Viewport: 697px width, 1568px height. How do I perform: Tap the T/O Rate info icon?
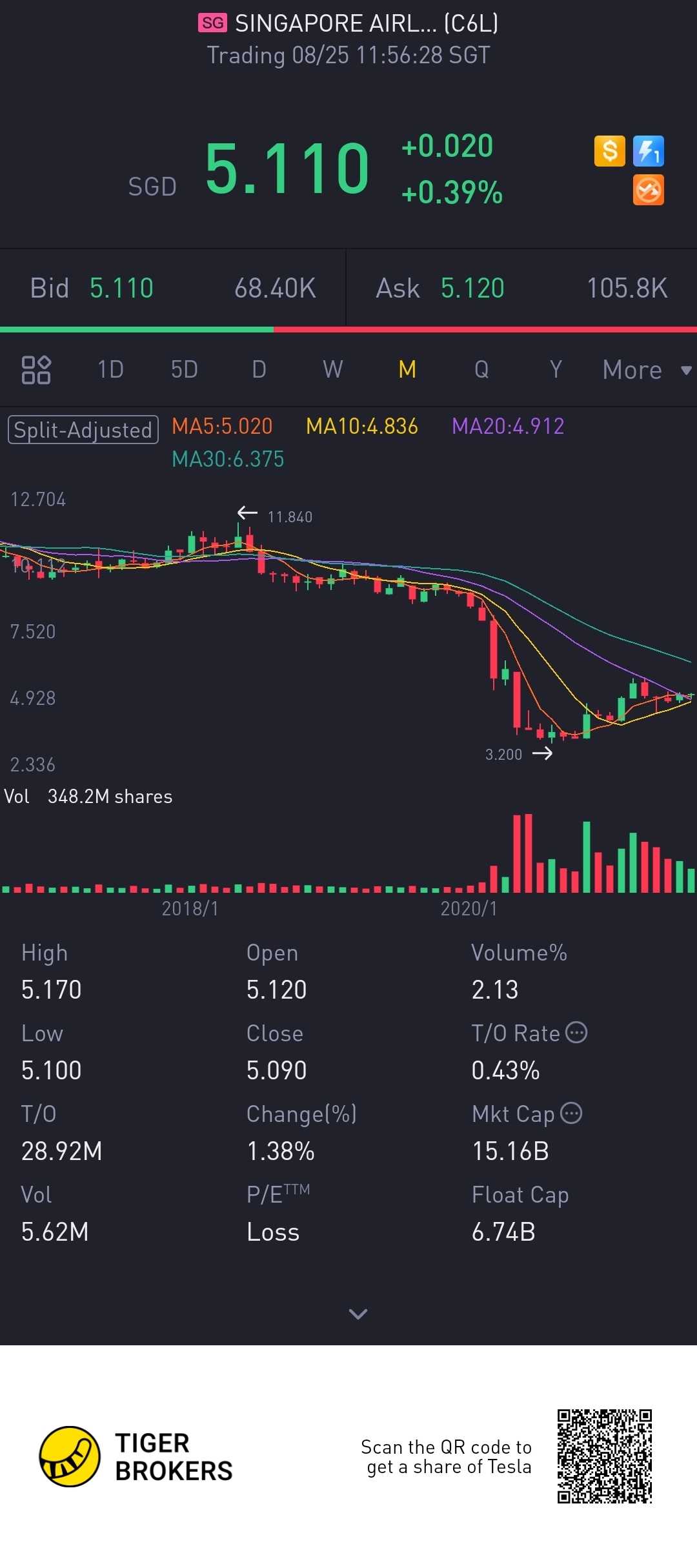coord(576,1032)
